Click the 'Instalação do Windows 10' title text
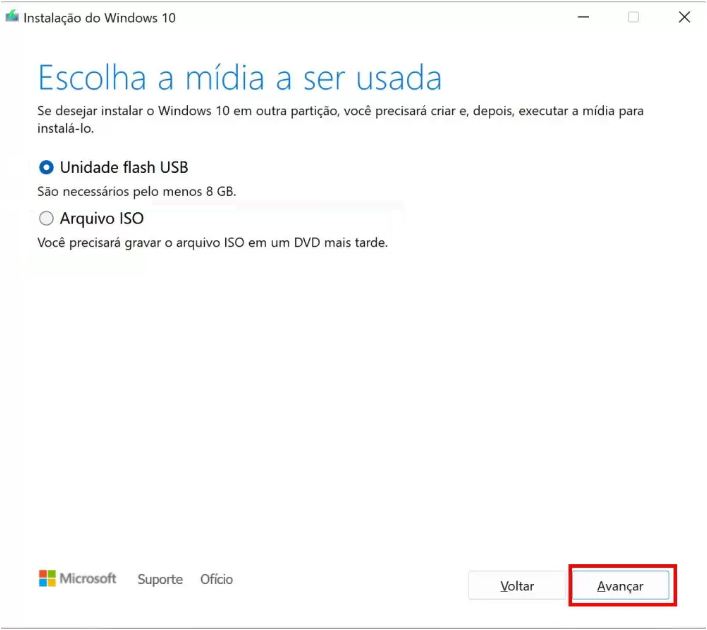707x630 pixels. pos(99,18)
